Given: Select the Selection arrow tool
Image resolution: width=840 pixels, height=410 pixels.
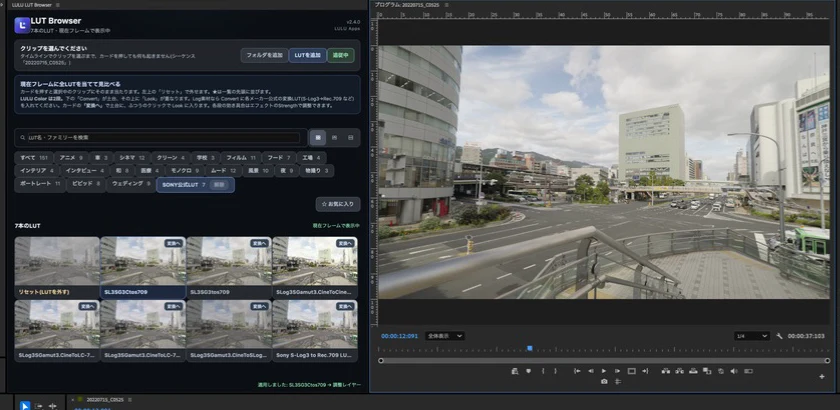Looking at the screenshot, I should click(25, 406).
